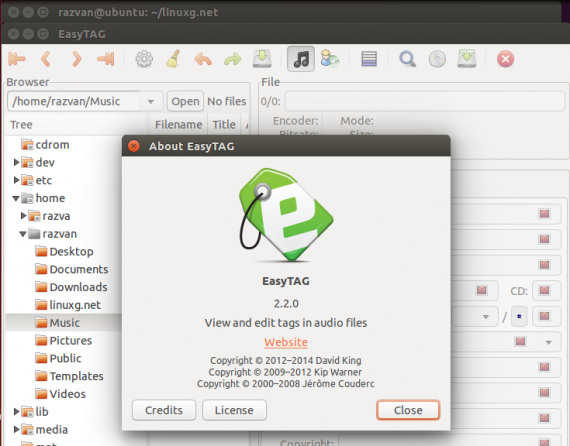The image size is (570, 446).
Task: Open the track number dropdown arrow
Action: (486, 317)
